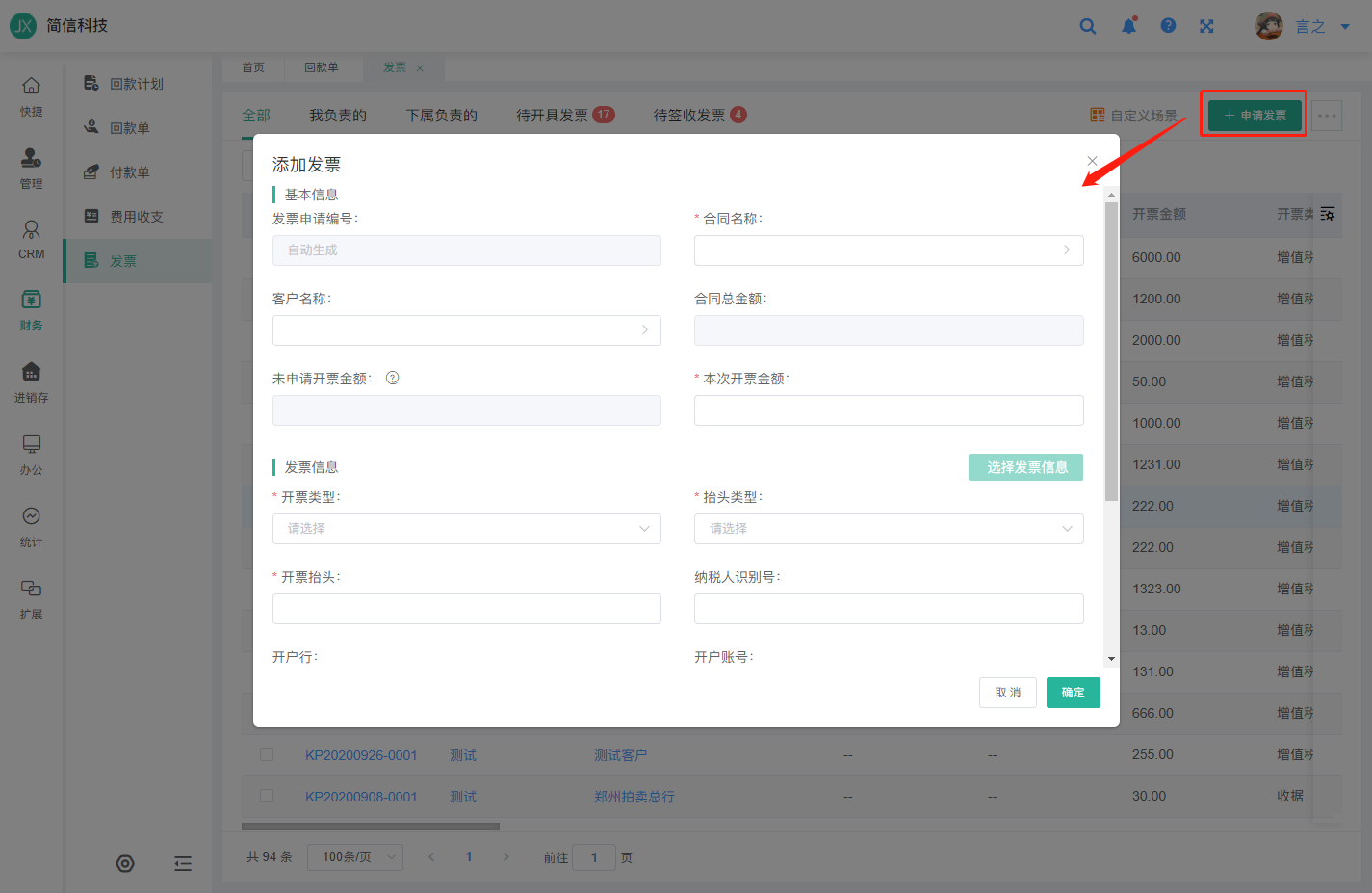1372x893 pixels.
Task: Open the table column settings icon
Action: pos(1328,214)
